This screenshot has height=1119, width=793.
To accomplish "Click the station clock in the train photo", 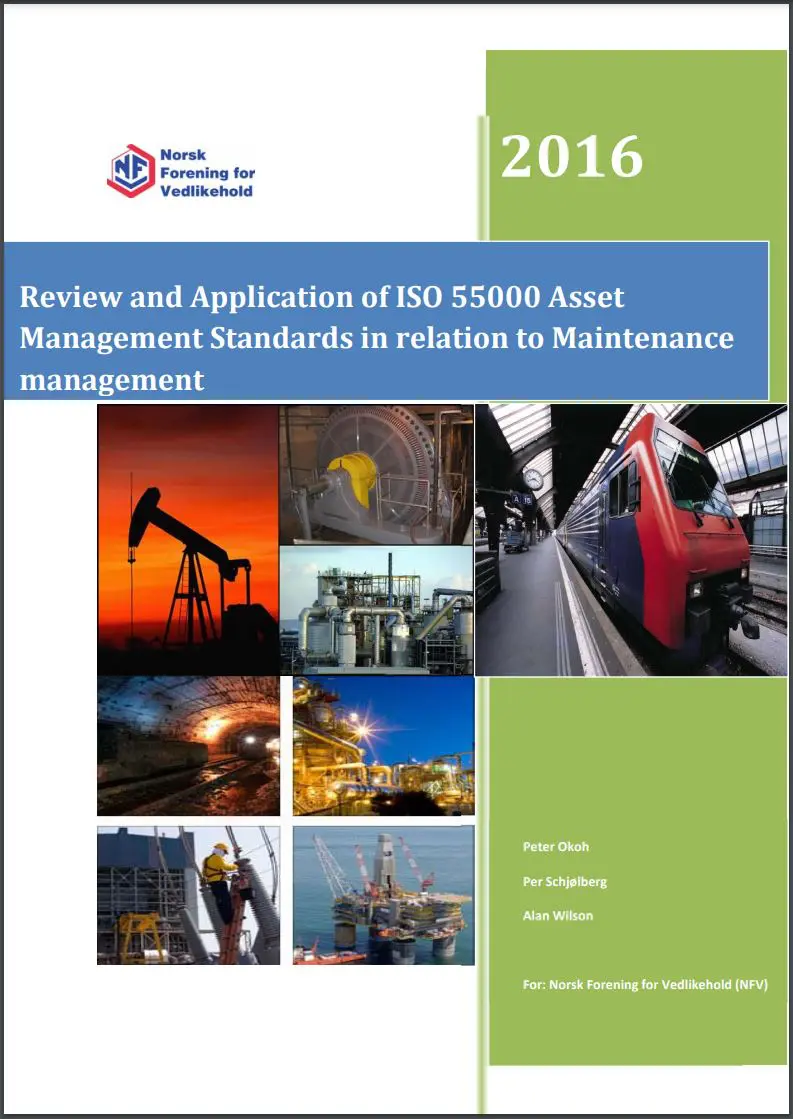I will (x=532, y=480).
